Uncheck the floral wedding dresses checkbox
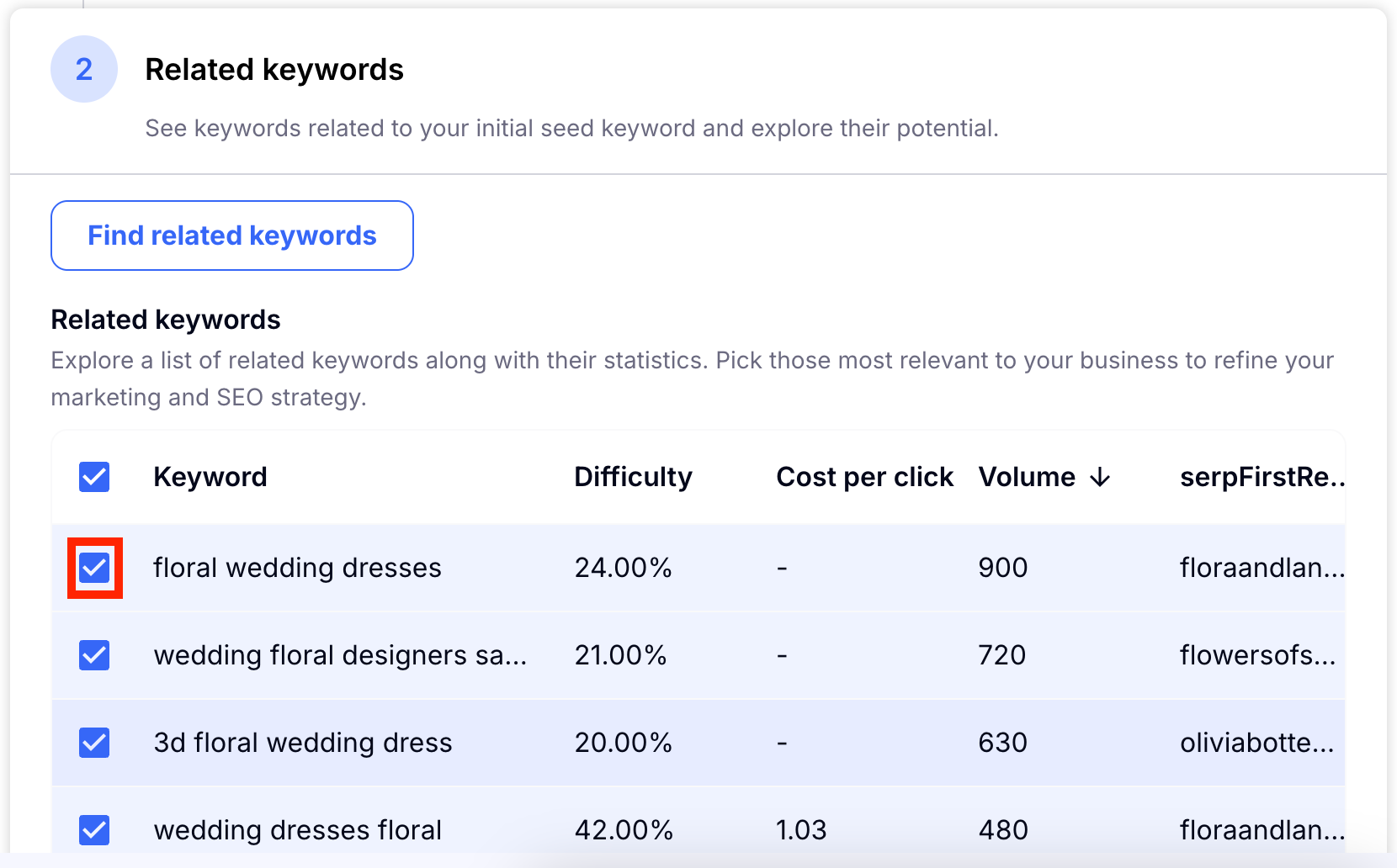1397x868 pixels. pos(94,568)
